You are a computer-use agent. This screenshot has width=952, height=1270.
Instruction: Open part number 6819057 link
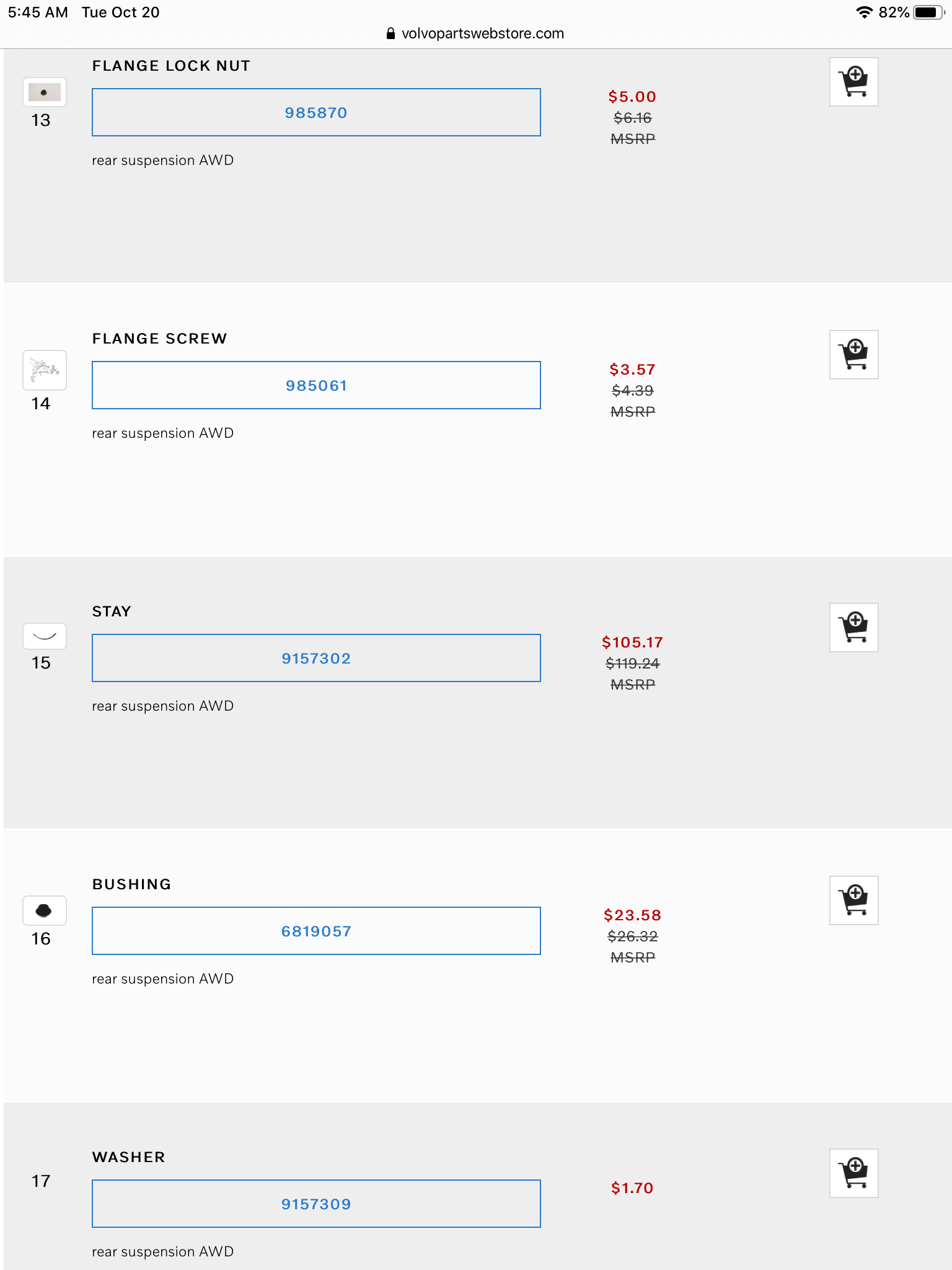pyautogui.click(x=316, y=931)
